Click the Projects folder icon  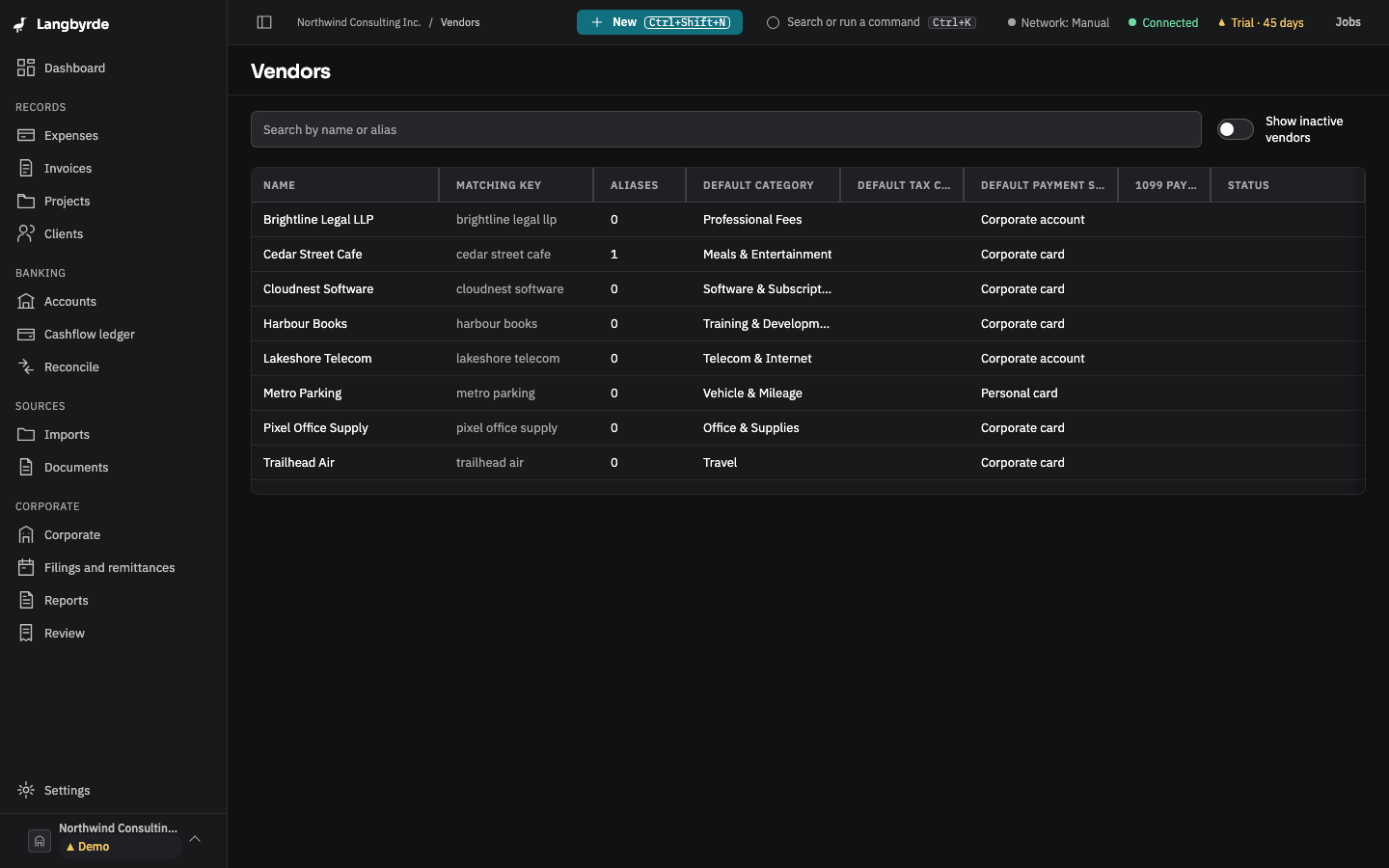pyautogui.click(x=26, y=201)
